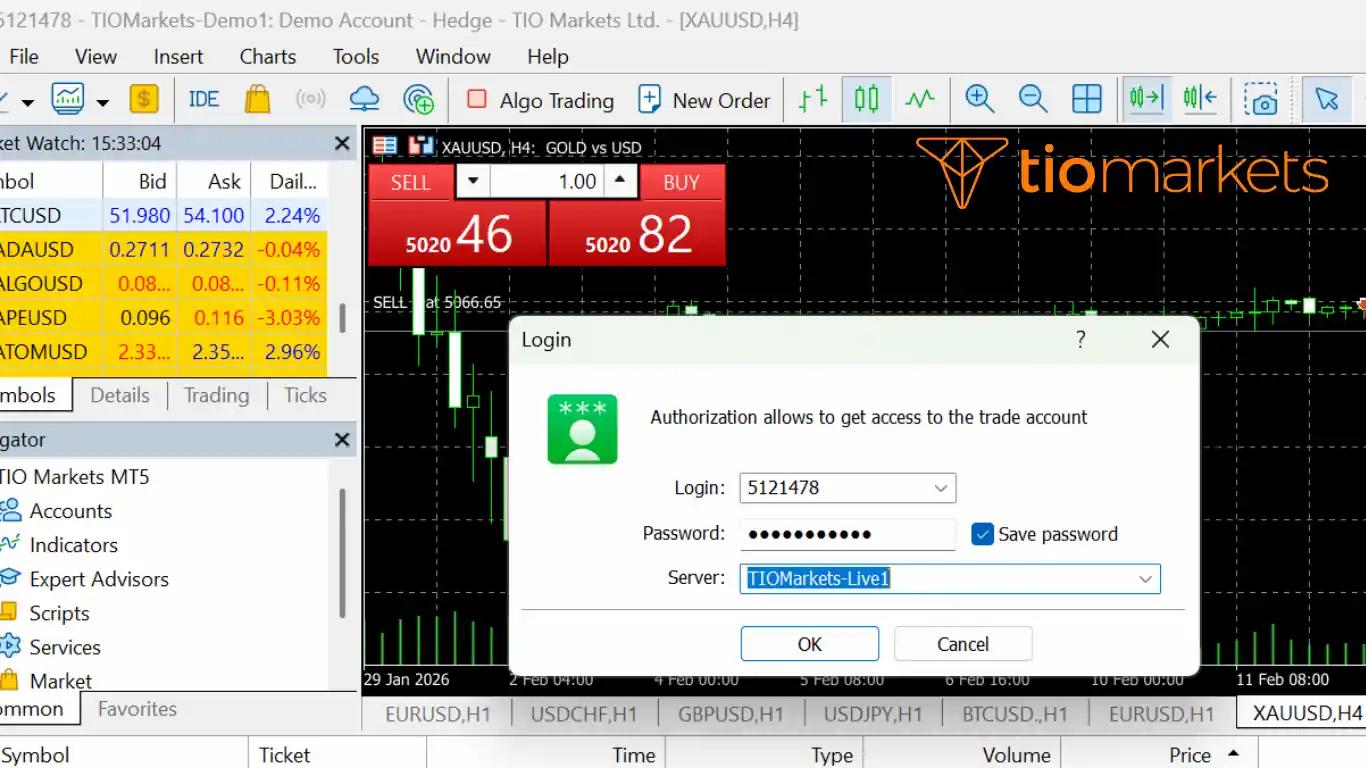
Task: Switch to the EURUSD,H1 chart tab after USDCHF
Action: (x=1161, y=714)
